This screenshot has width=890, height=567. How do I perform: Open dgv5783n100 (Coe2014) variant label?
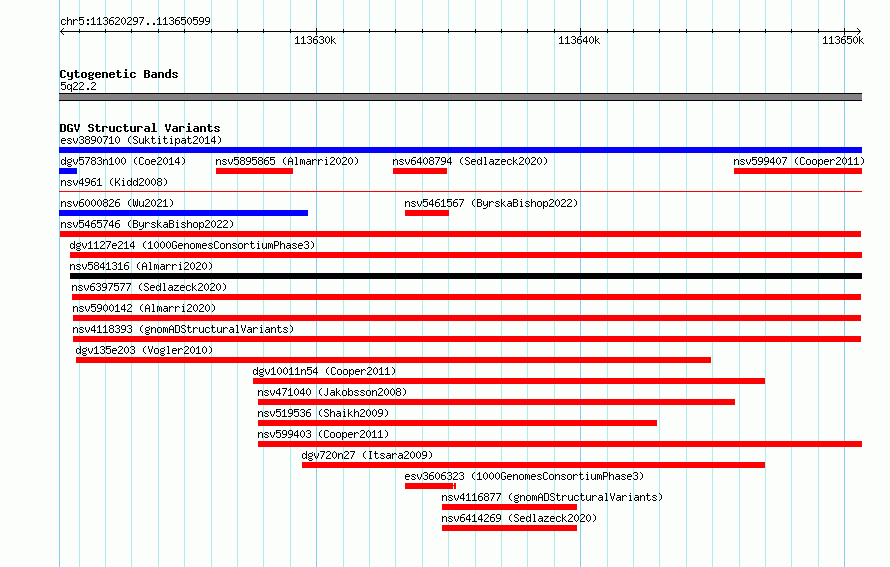(123, 161)
